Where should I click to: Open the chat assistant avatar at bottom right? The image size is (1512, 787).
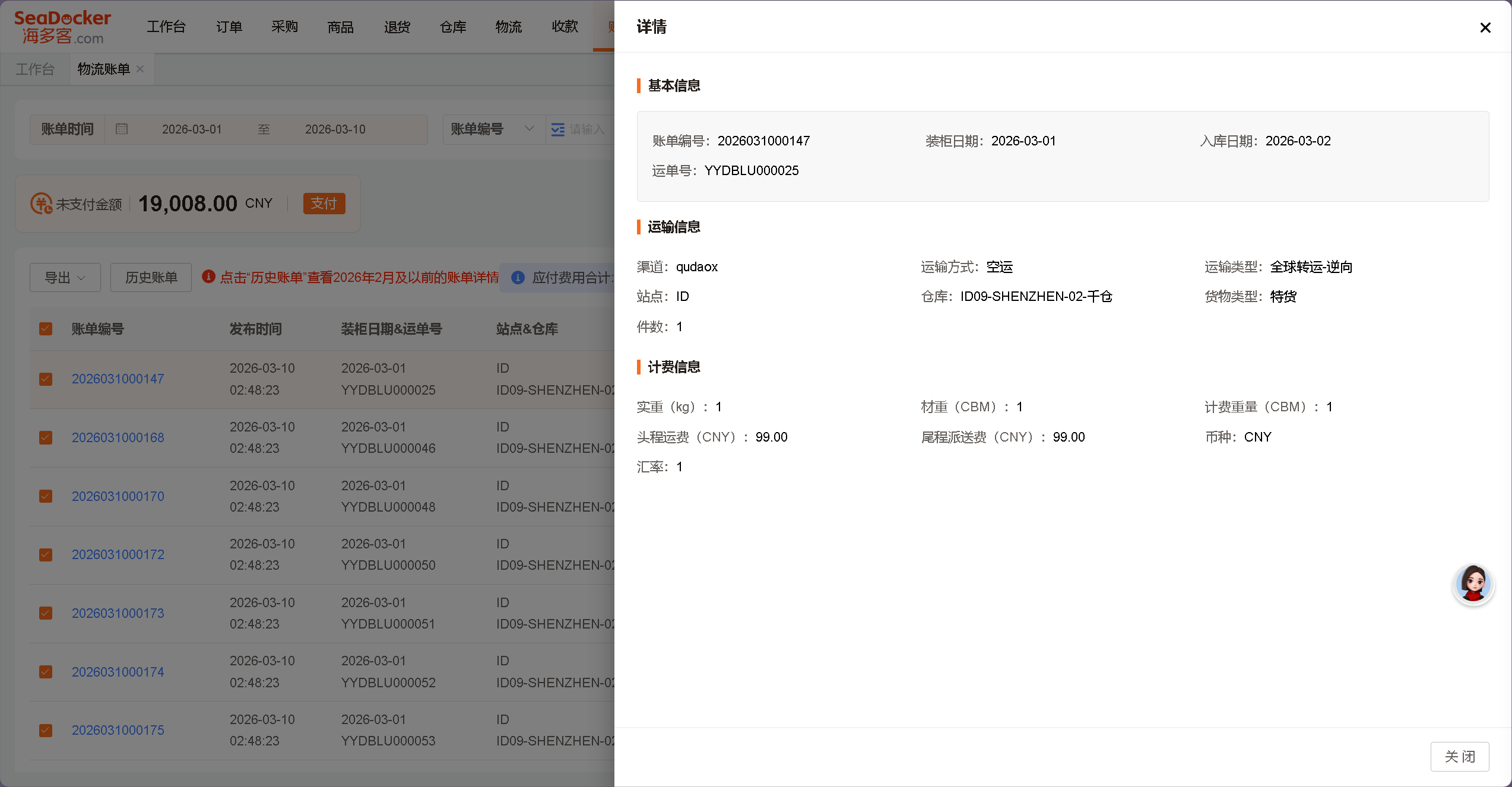[x=1474, y=585]
